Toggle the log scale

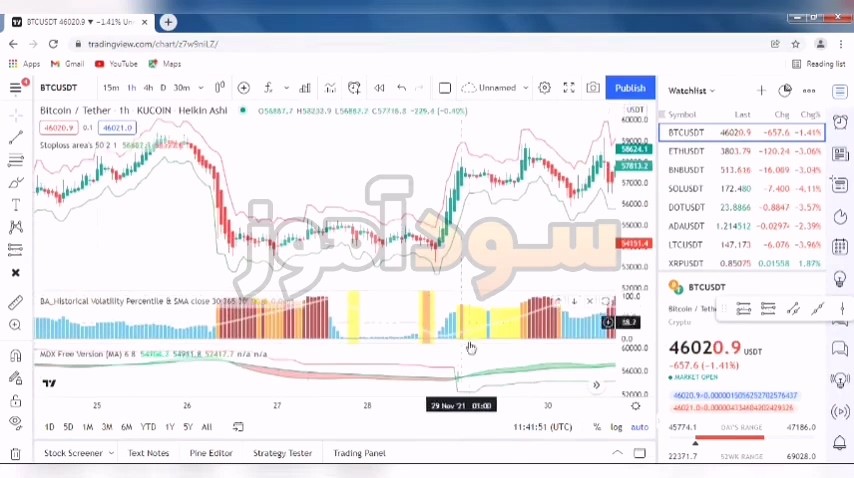616,427
